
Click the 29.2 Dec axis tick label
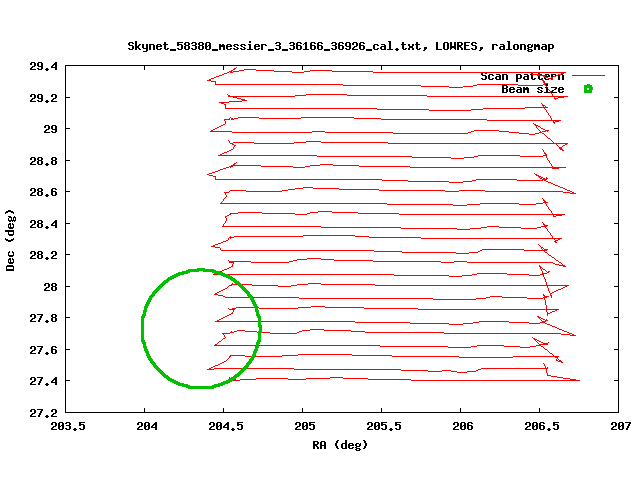[44, 98]
